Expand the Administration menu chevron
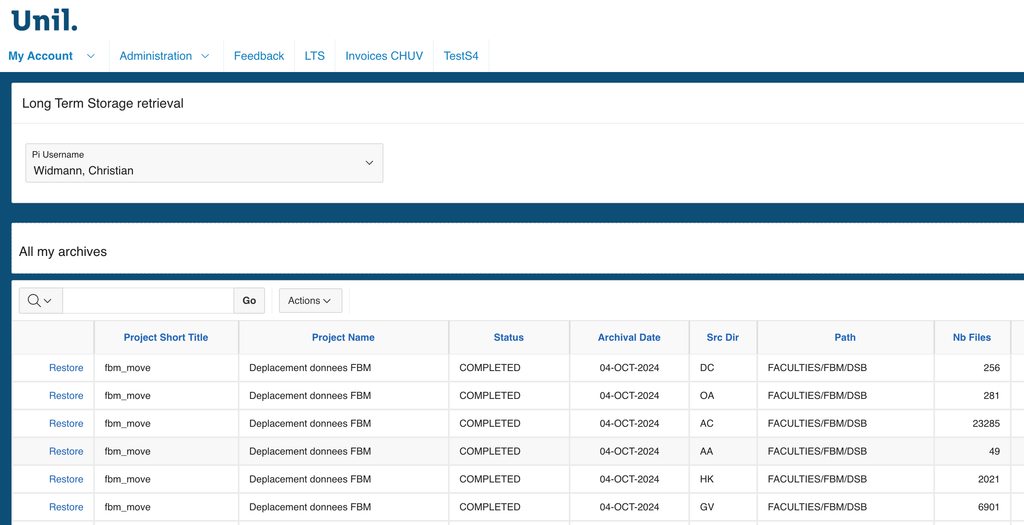This screenshot has width=1024, height=525. point(205,56)
